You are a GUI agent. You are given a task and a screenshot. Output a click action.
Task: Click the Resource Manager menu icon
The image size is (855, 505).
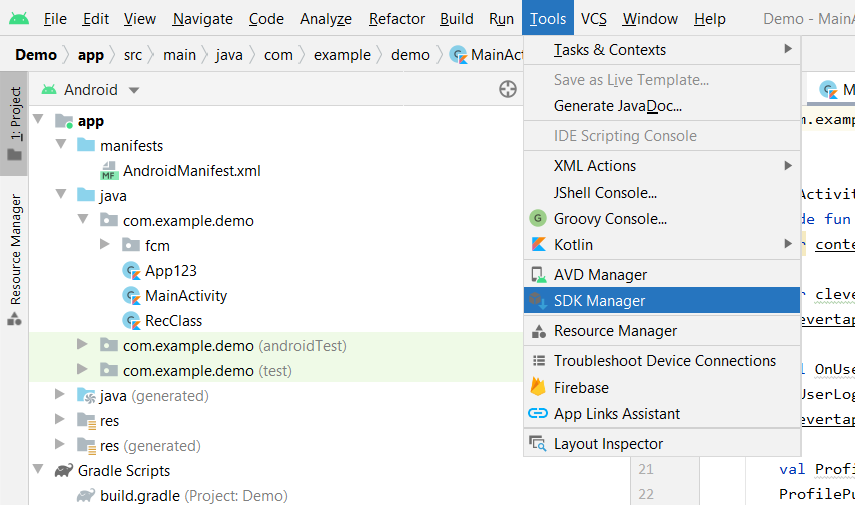[539, 330]
